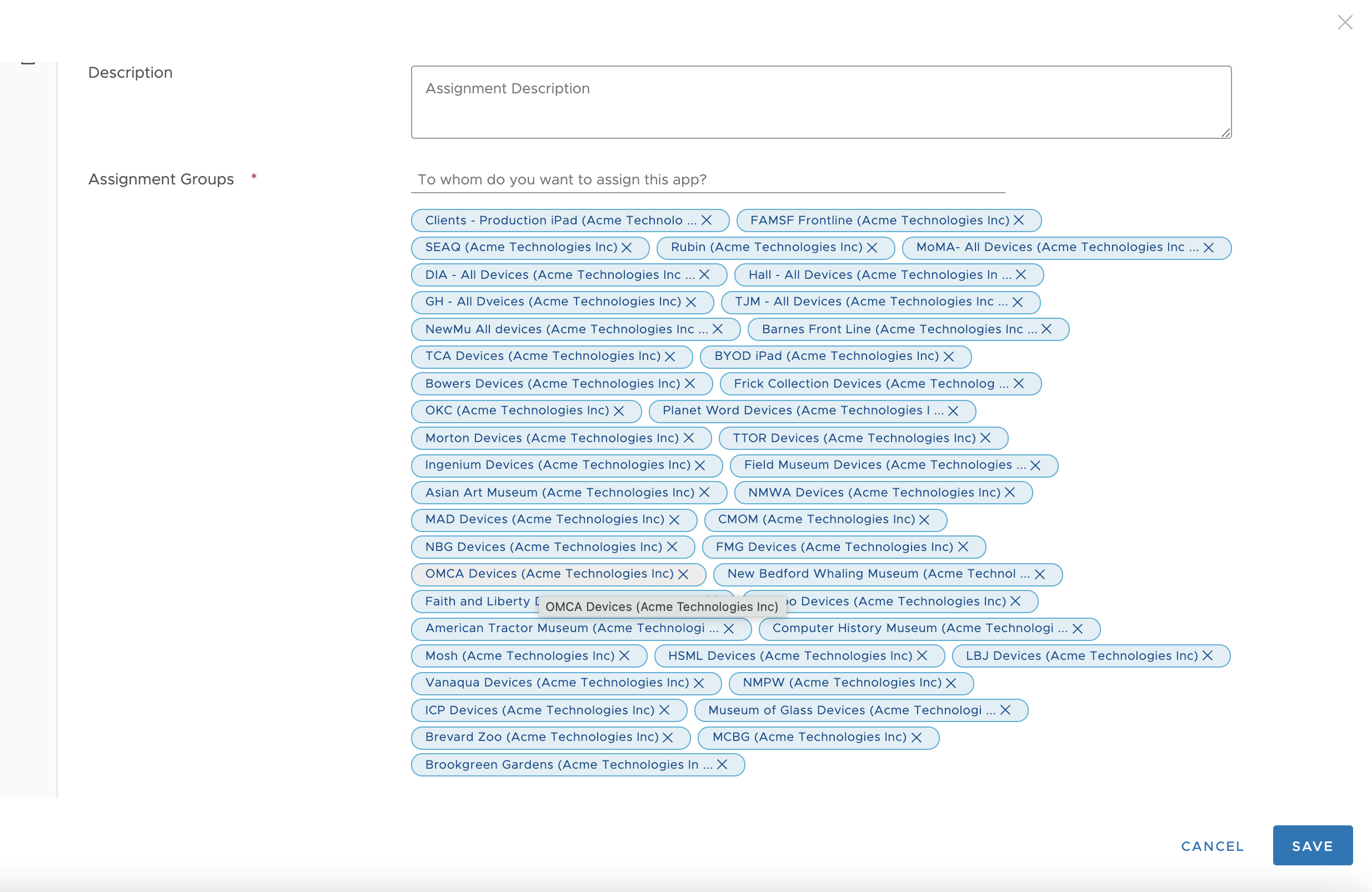This screenshot has width=1372, height=892.
Task: Remove the Brookgreen Gardens group chip
Action: (x=722, y=765)
